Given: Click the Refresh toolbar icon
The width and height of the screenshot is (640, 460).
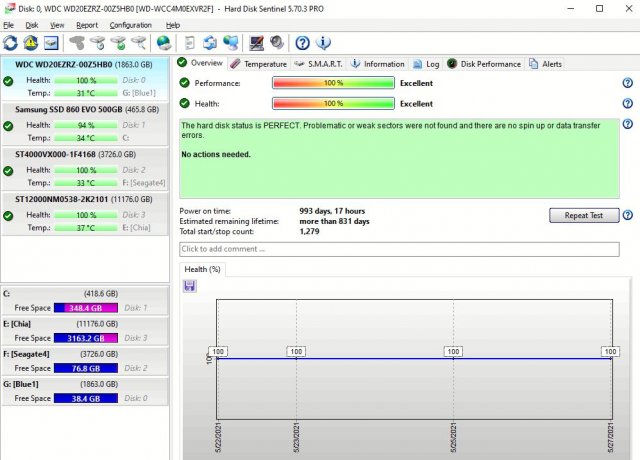Looking at the screenshot, I should [x=11, y=43].
